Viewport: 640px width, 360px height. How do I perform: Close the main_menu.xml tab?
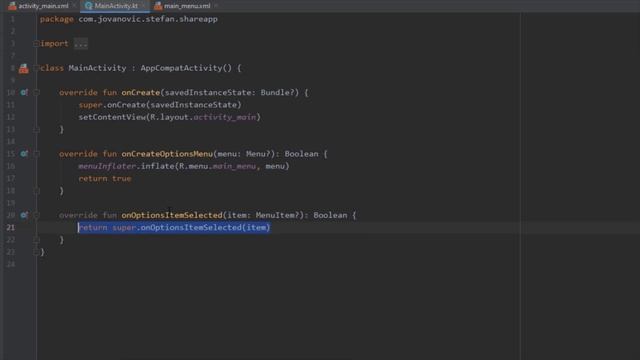point(216,6)
